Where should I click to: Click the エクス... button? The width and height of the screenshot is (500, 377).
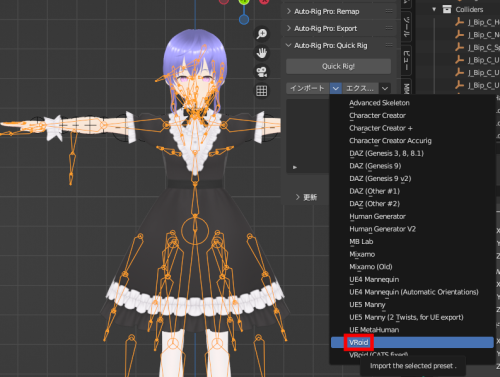tap(360, 88)
